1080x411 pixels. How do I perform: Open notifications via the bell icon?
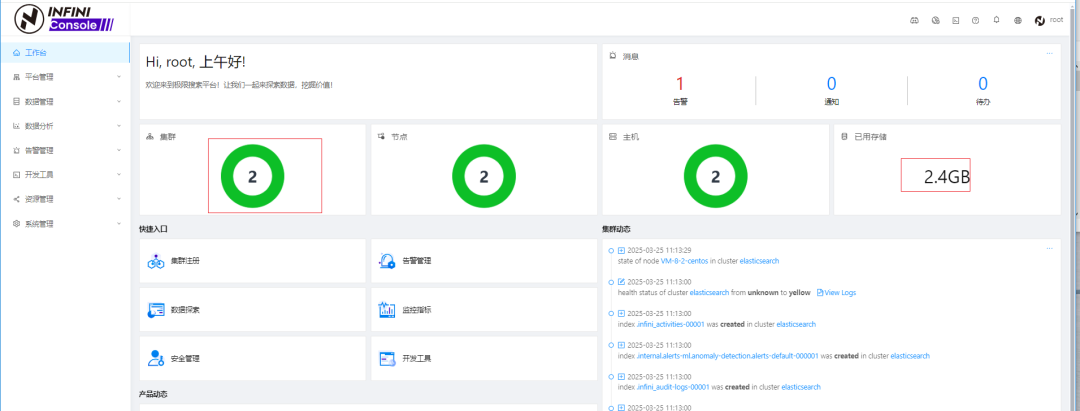coord(996,20)
